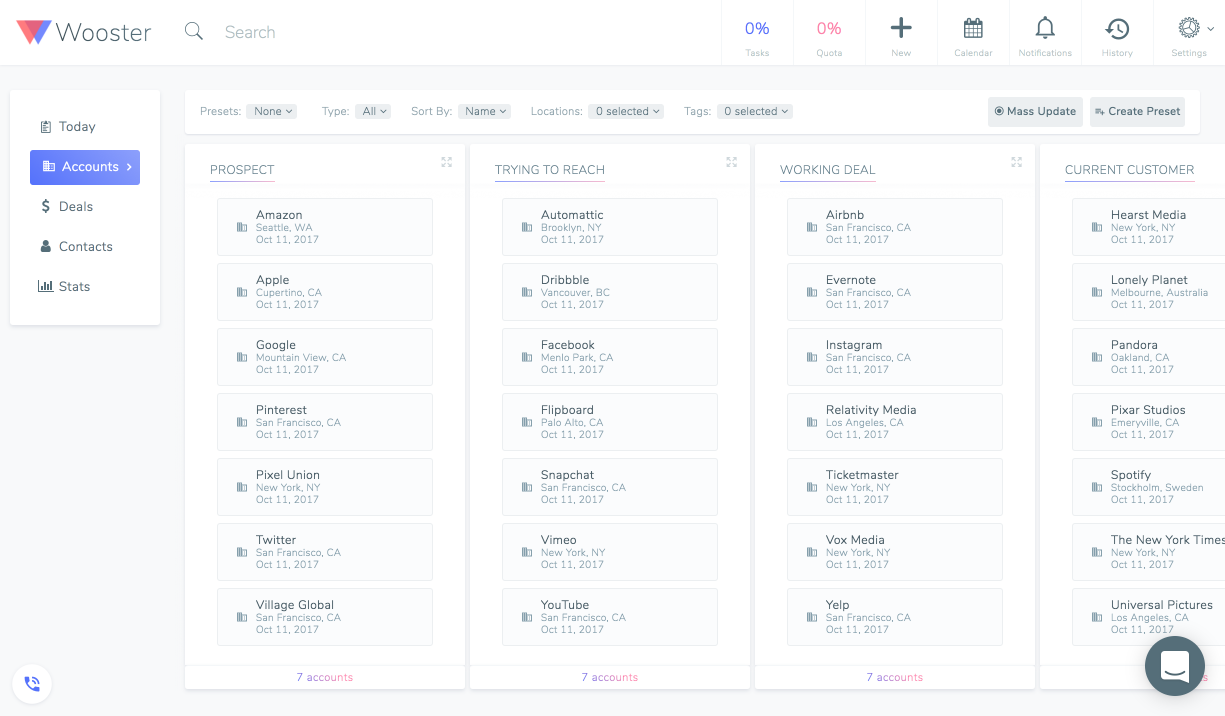Open the YouTube account card
1225x716 pixels.
610,617
